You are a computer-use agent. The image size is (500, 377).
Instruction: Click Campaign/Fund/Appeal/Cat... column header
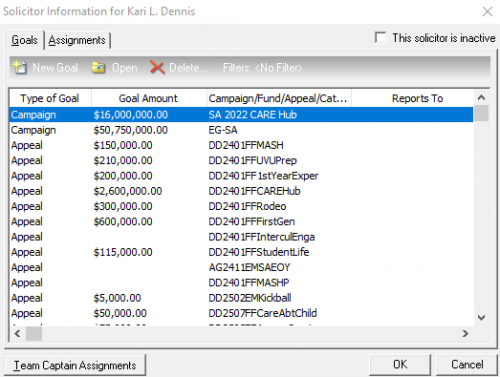pyautogui.click(x=279, y=98)
